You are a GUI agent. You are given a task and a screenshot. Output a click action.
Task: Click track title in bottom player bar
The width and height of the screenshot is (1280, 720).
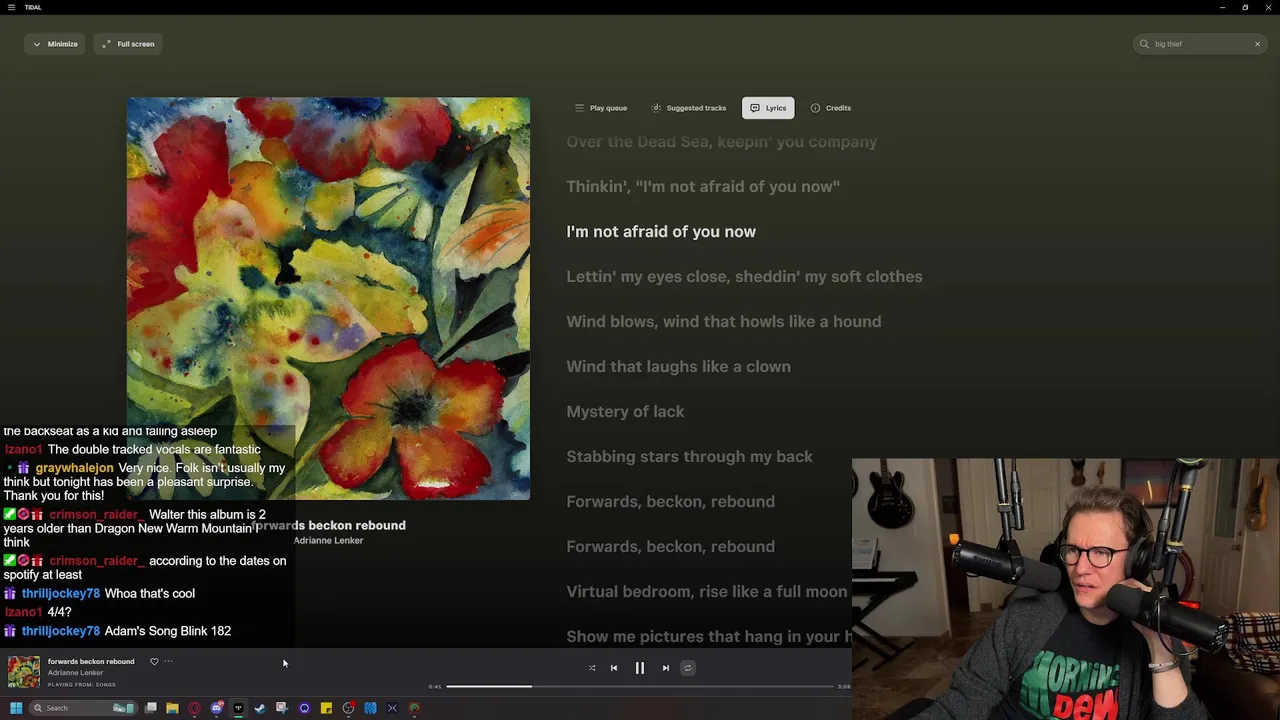pos(91,661)
